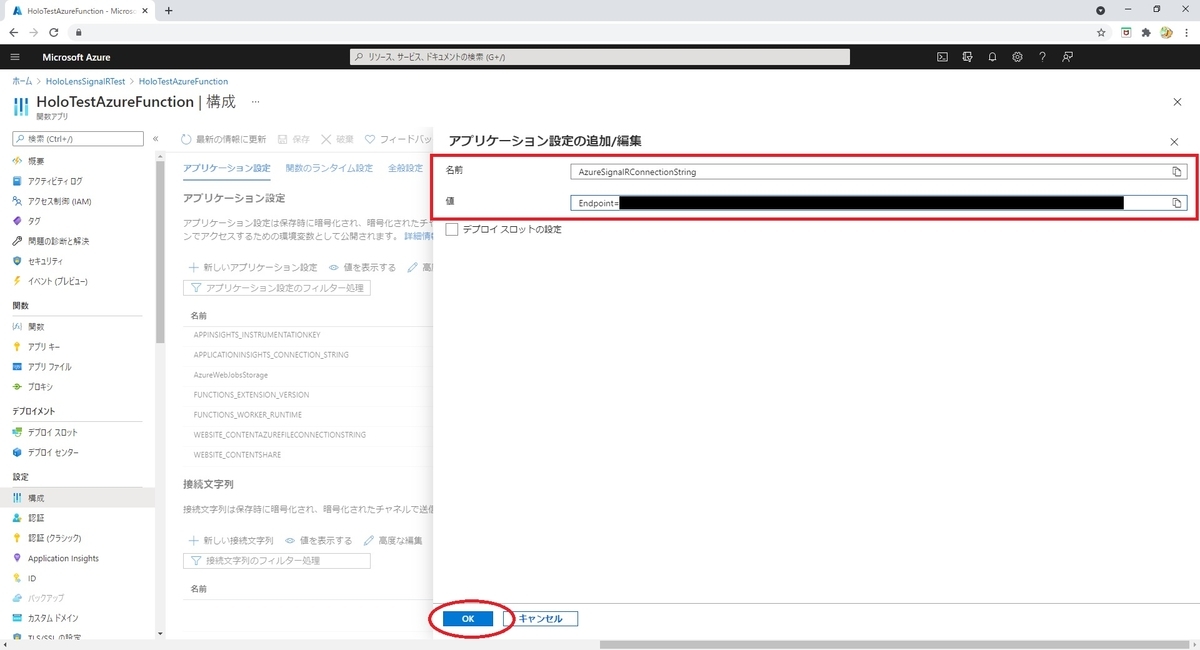Screen dimensions: 1200x650
Task: Open イベント (プレビュー) in the sidebar
Action: pyautogui.click(x=58, y=281)
